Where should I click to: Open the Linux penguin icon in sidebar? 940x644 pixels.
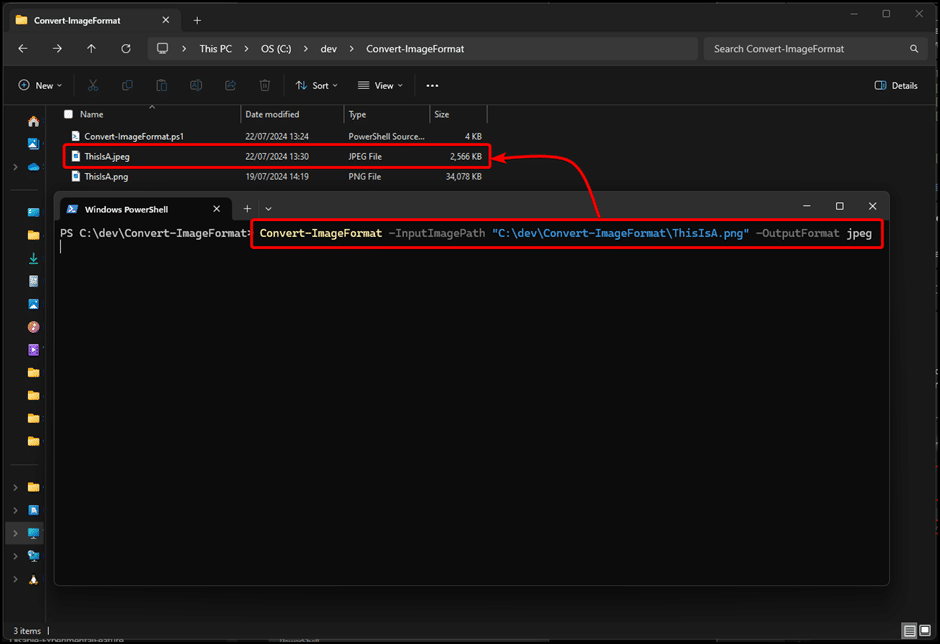34,579
